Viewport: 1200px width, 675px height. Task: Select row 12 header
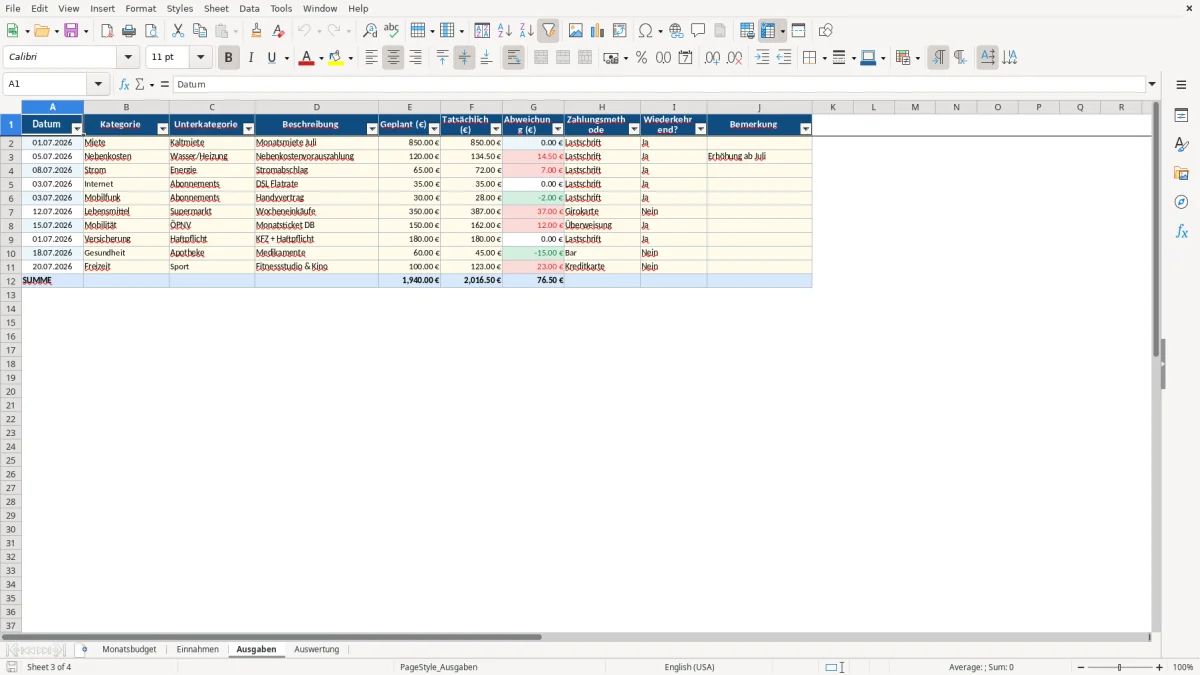11,281
